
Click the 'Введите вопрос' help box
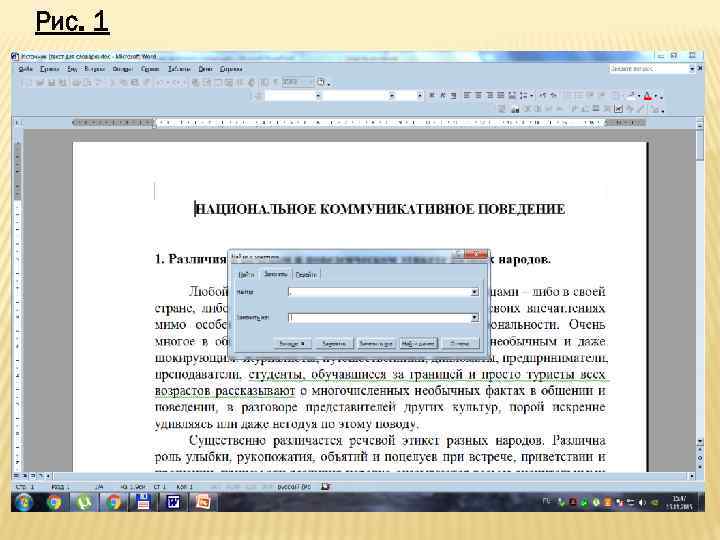tap(648, 68)
